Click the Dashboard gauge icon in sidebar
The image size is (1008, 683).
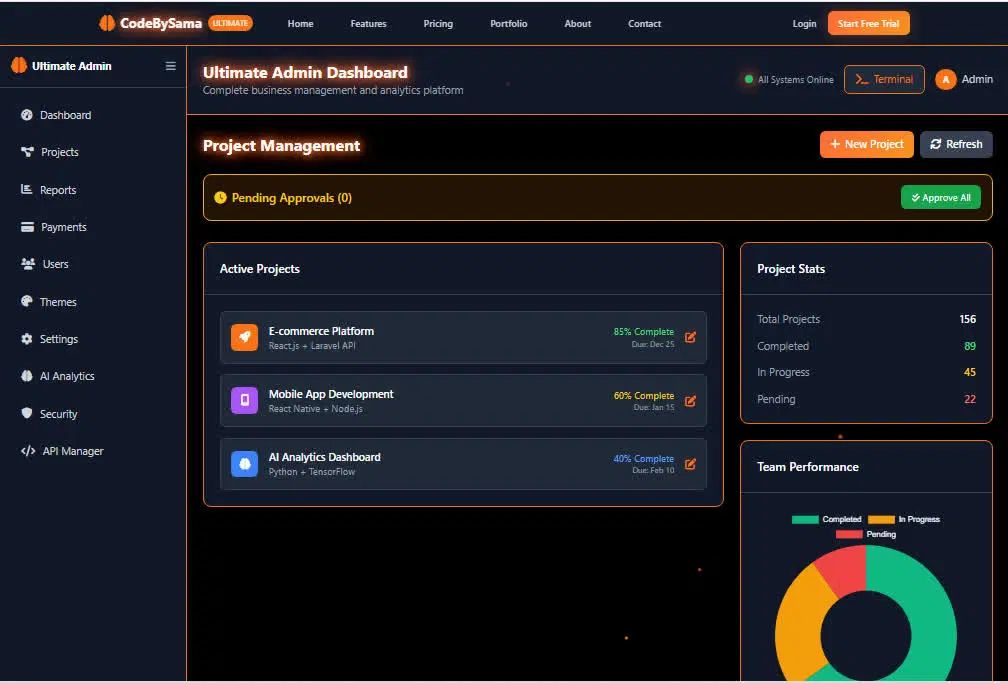point(26,115)
